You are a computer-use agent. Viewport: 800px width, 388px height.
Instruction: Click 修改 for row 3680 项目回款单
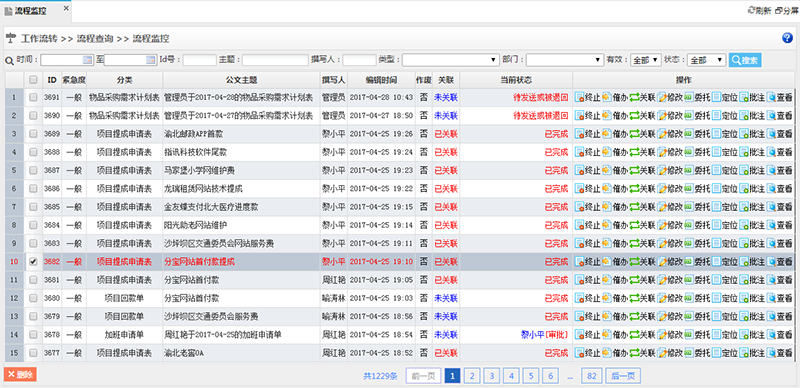[x=670, y=298]
